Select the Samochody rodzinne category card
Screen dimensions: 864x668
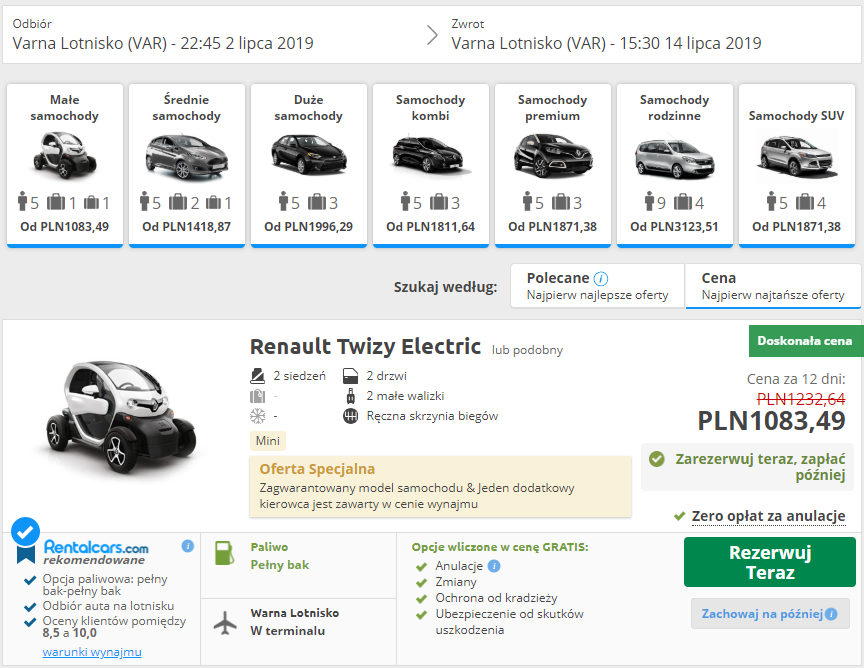pyautogui.click(x=674, y=165)
